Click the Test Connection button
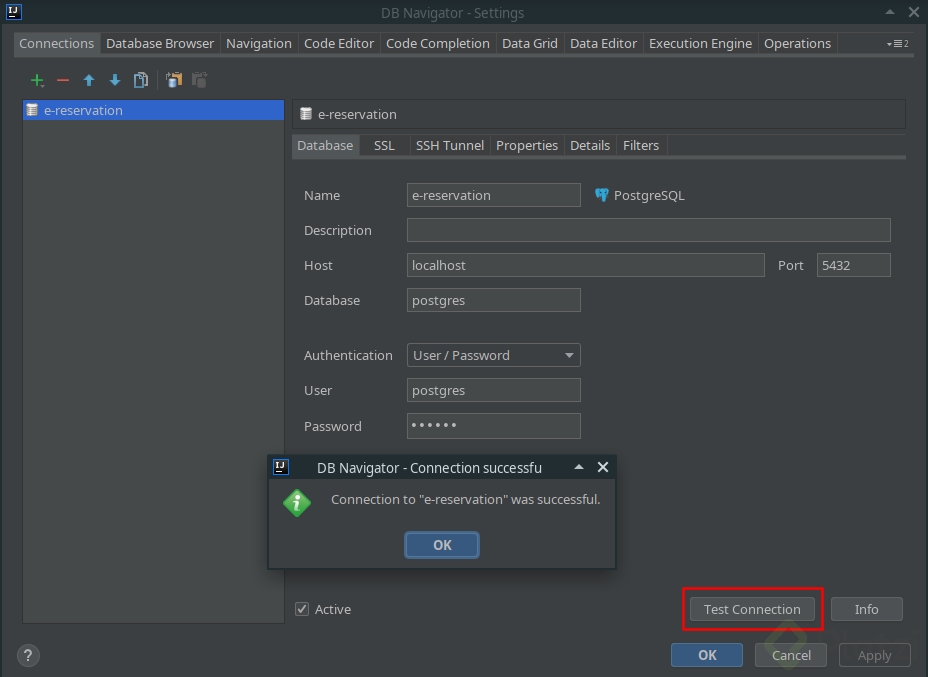 pos(752,609)
